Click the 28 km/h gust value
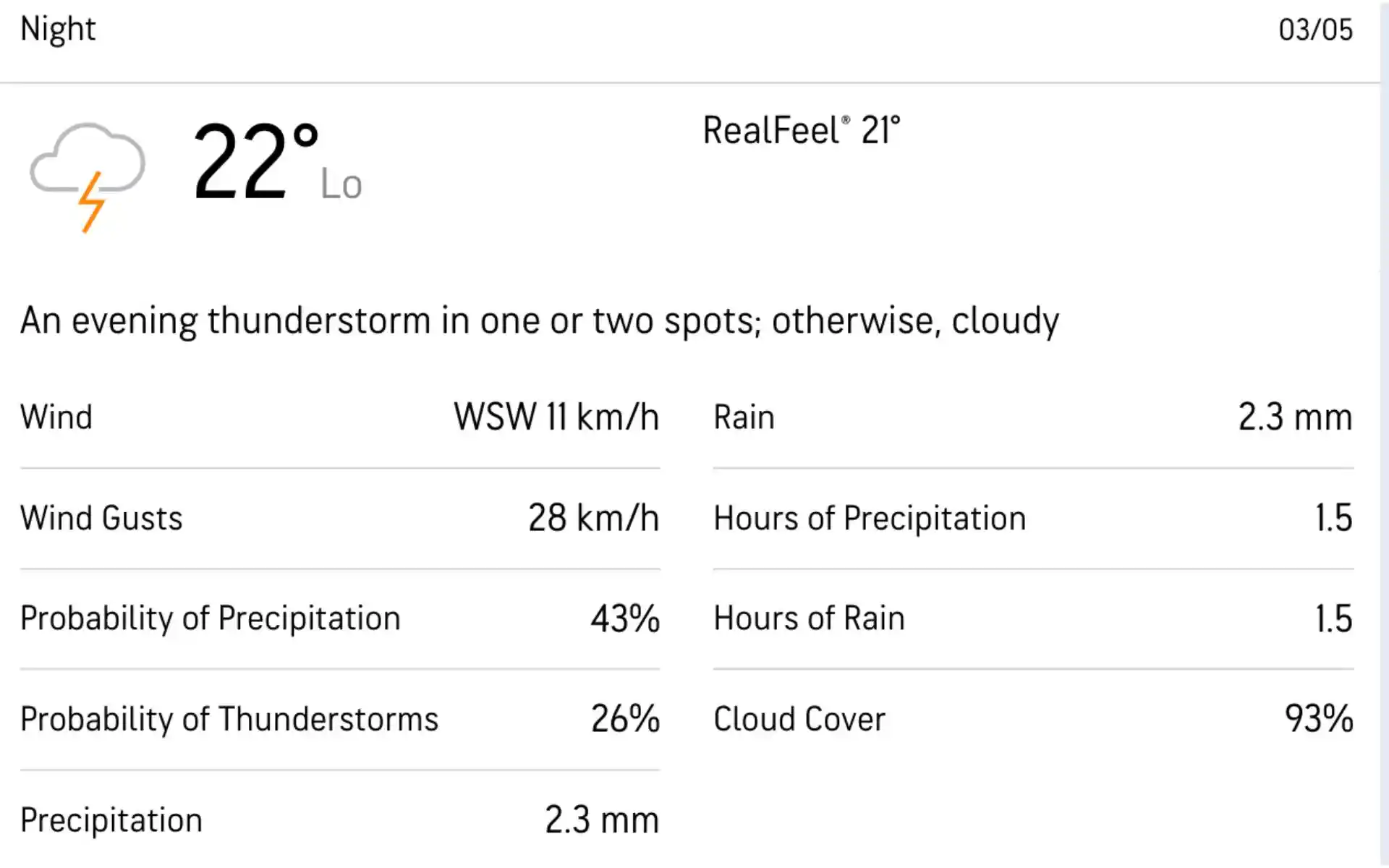 click(593, 519)
